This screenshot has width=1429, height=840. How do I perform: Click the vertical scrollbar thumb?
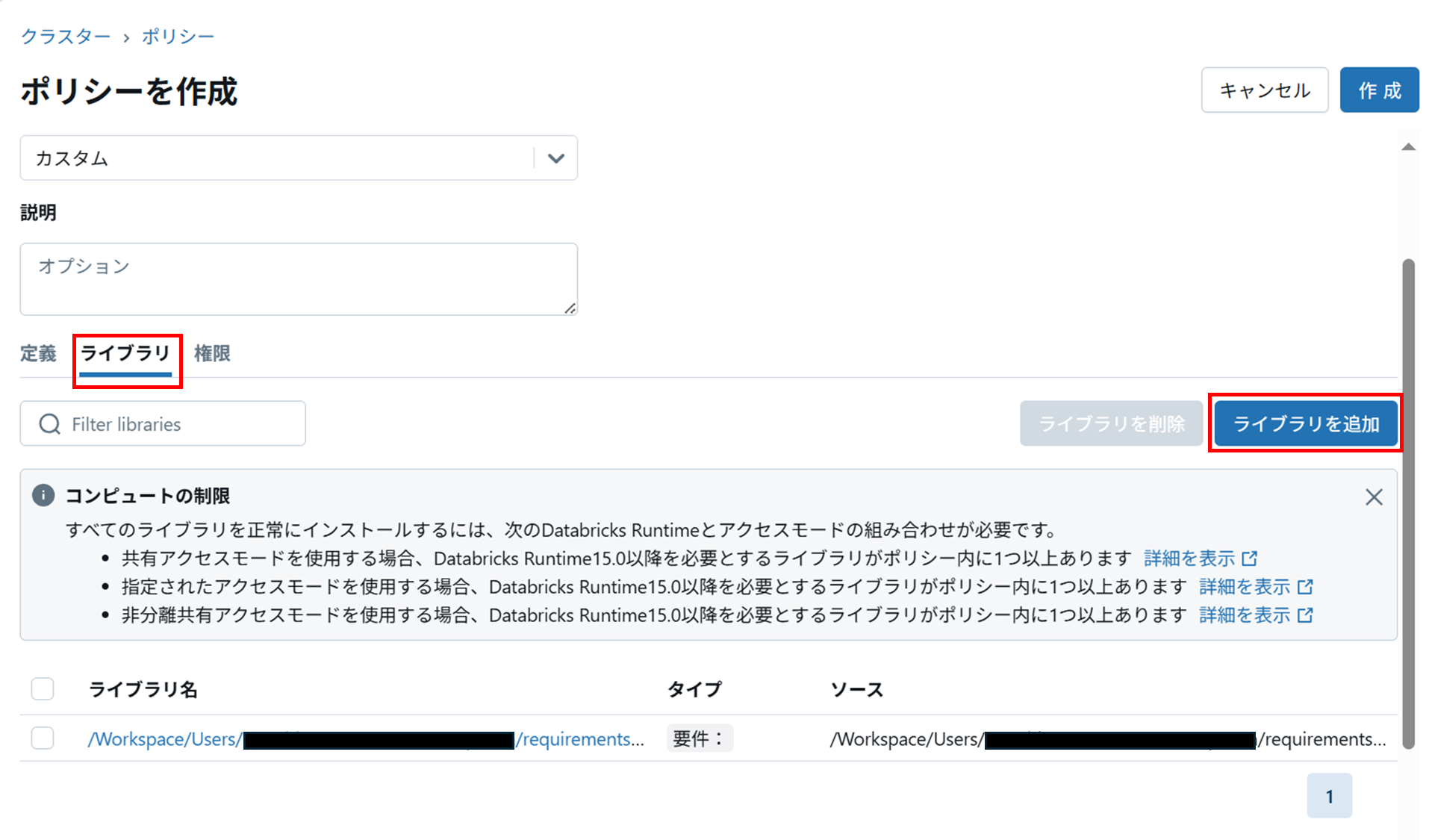pyautogui.click(x=1408, y=503)
